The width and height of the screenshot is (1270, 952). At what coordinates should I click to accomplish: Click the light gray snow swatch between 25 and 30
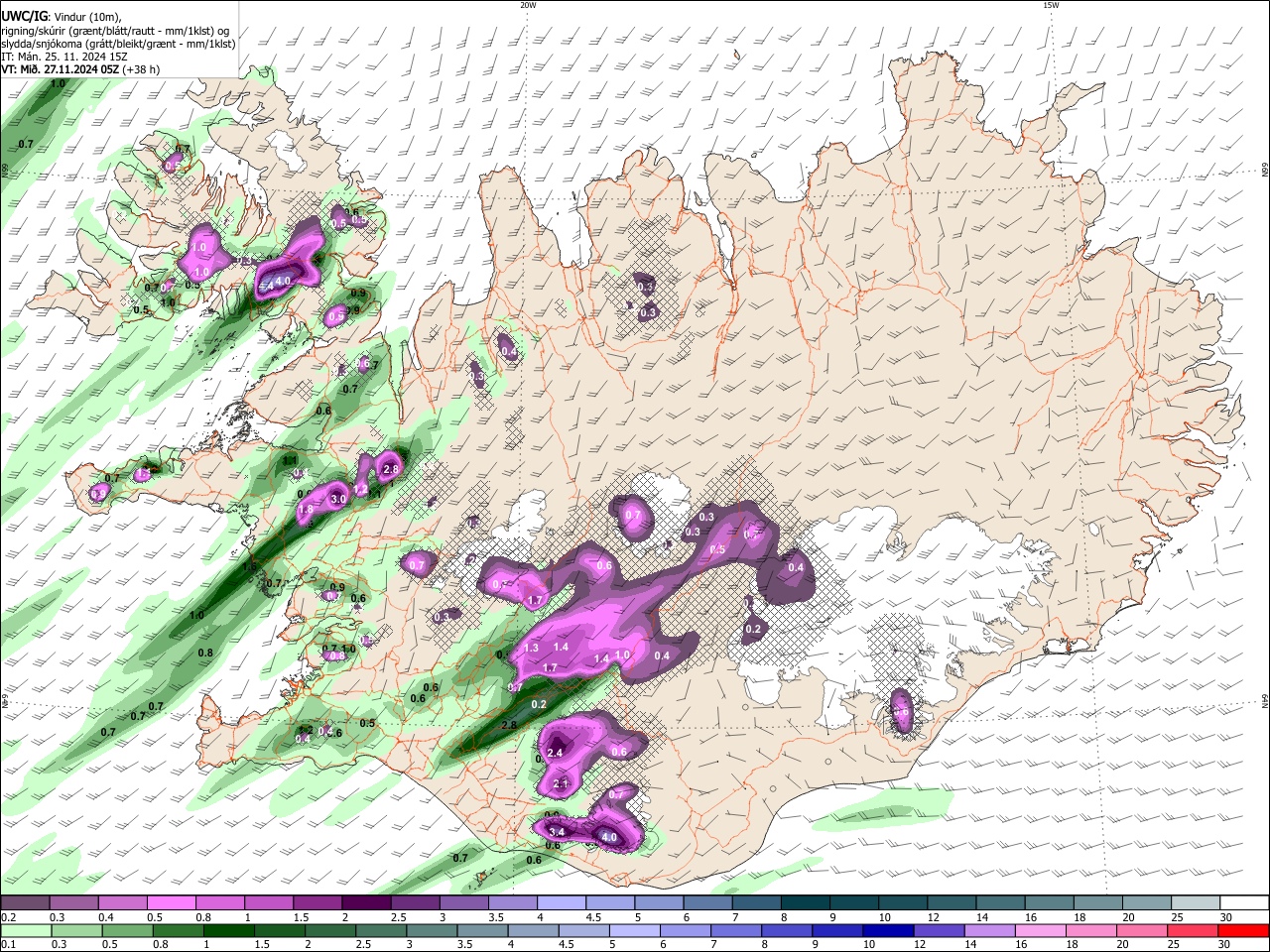click(1197, 903)
